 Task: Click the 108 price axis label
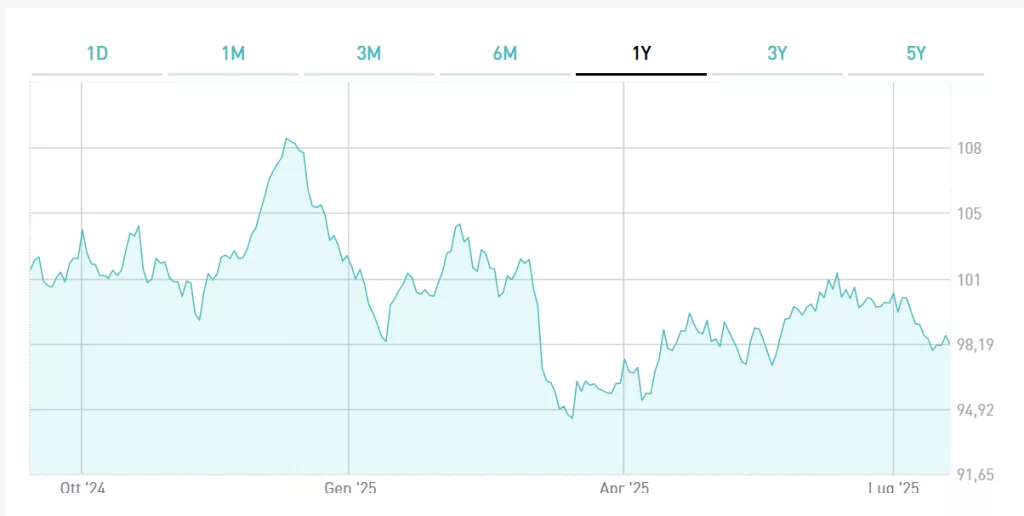969,149
